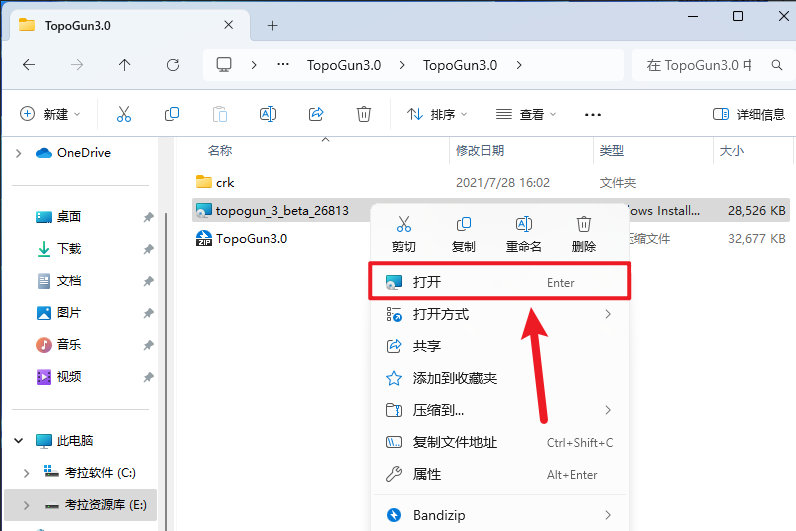Click the Rename (重命名) icon in context menu
The height and width of the screenshot is (531, 796).
523,224
